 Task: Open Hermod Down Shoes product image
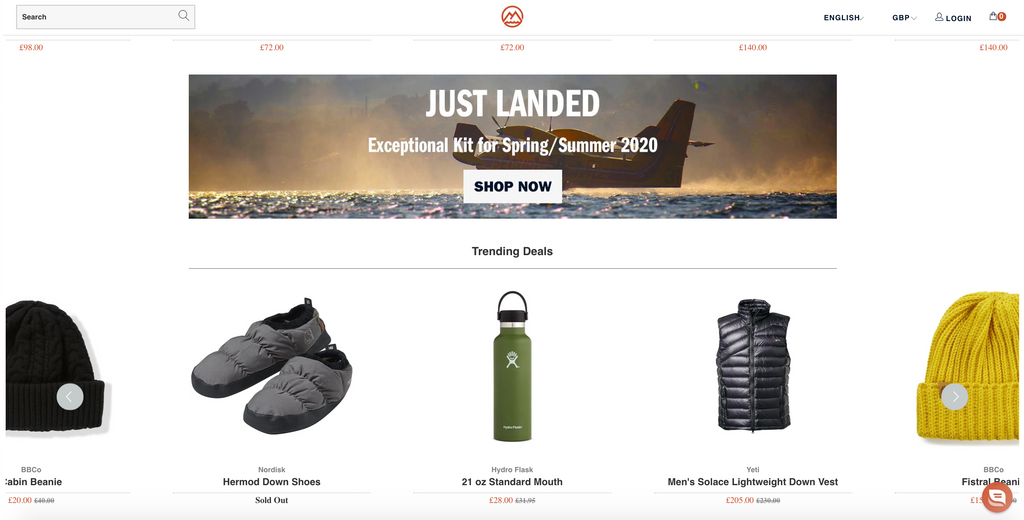pyautogui.click(x=272, y=368)
